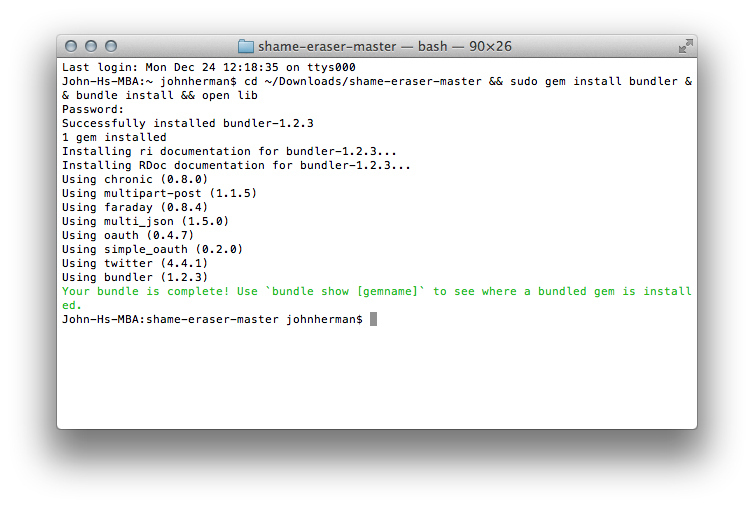Click the '1 gem installed' line
Screen dimensions: 754x508
pos(114,137)
